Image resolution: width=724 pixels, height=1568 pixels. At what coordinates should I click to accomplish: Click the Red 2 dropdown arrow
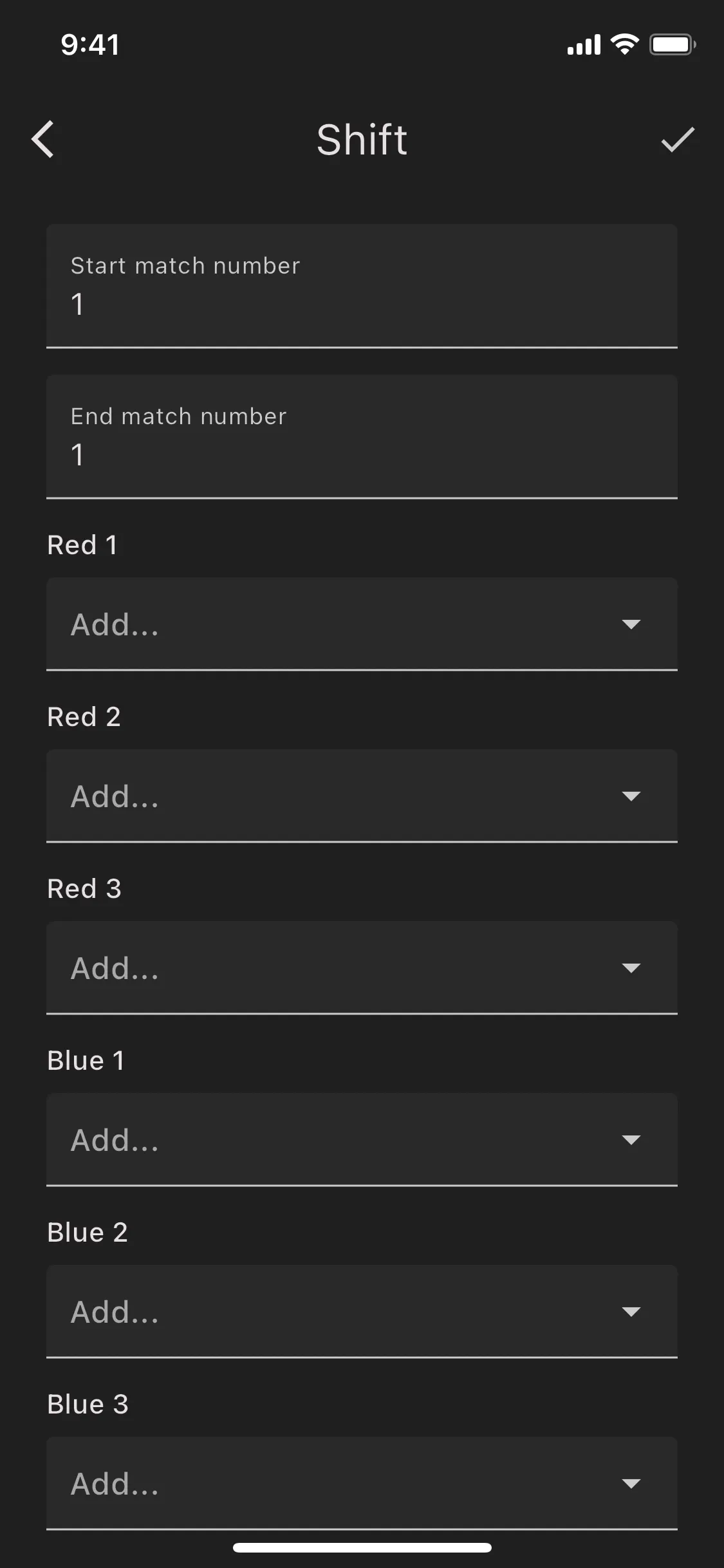click(631, 796)
